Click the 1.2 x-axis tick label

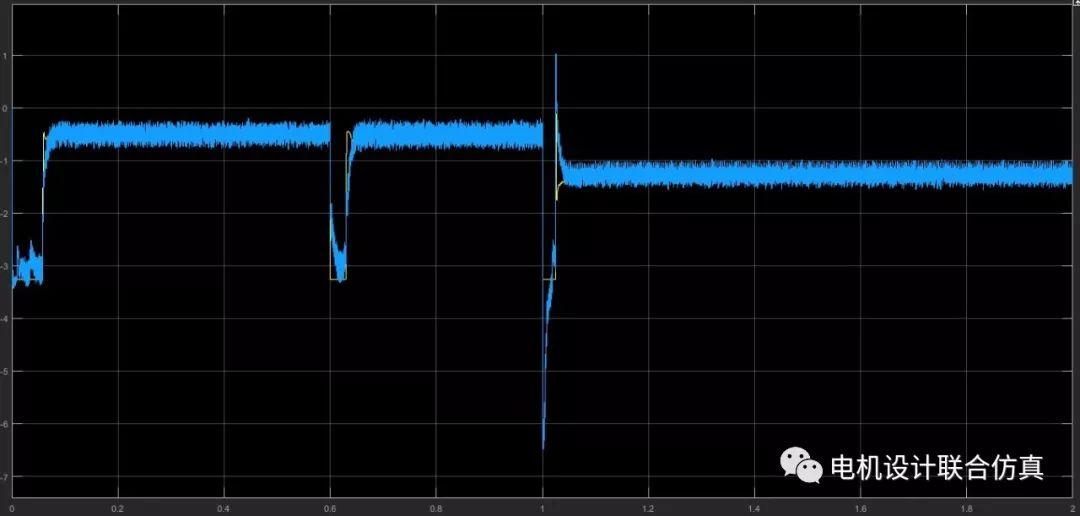[648, 507]
